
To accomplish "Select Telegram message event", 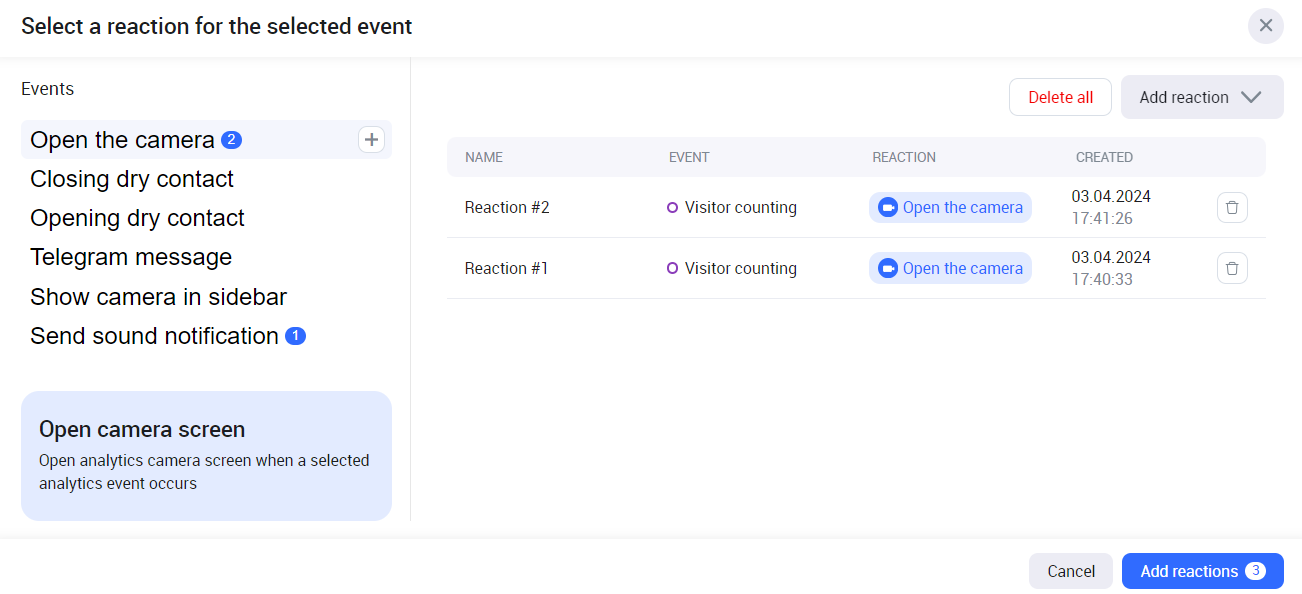I will point(131,257).
